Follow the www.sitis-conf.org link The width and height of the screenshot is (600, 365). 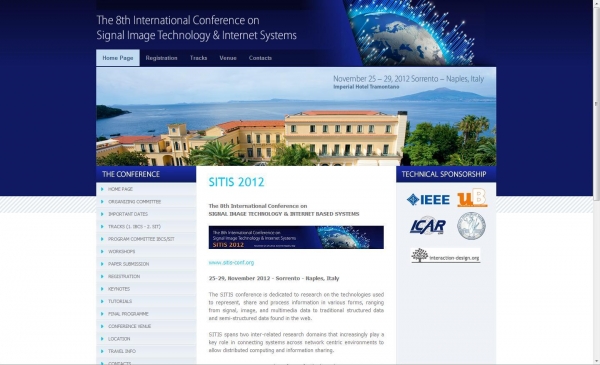click(231, 262)
